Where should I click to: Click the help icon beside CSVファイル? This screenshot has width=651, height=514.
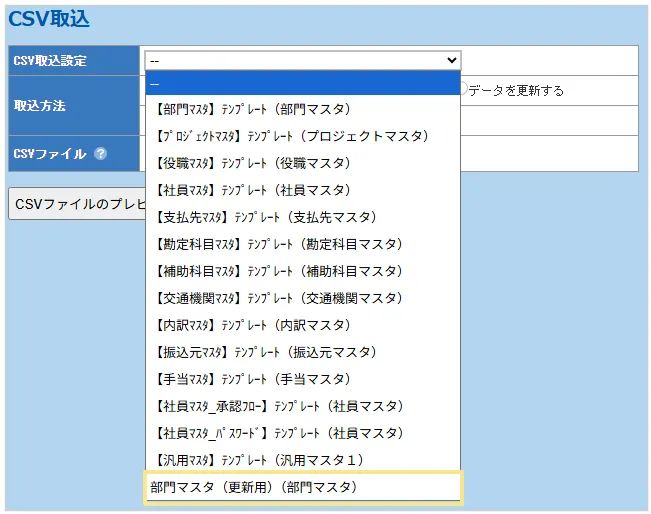(100, 154)
